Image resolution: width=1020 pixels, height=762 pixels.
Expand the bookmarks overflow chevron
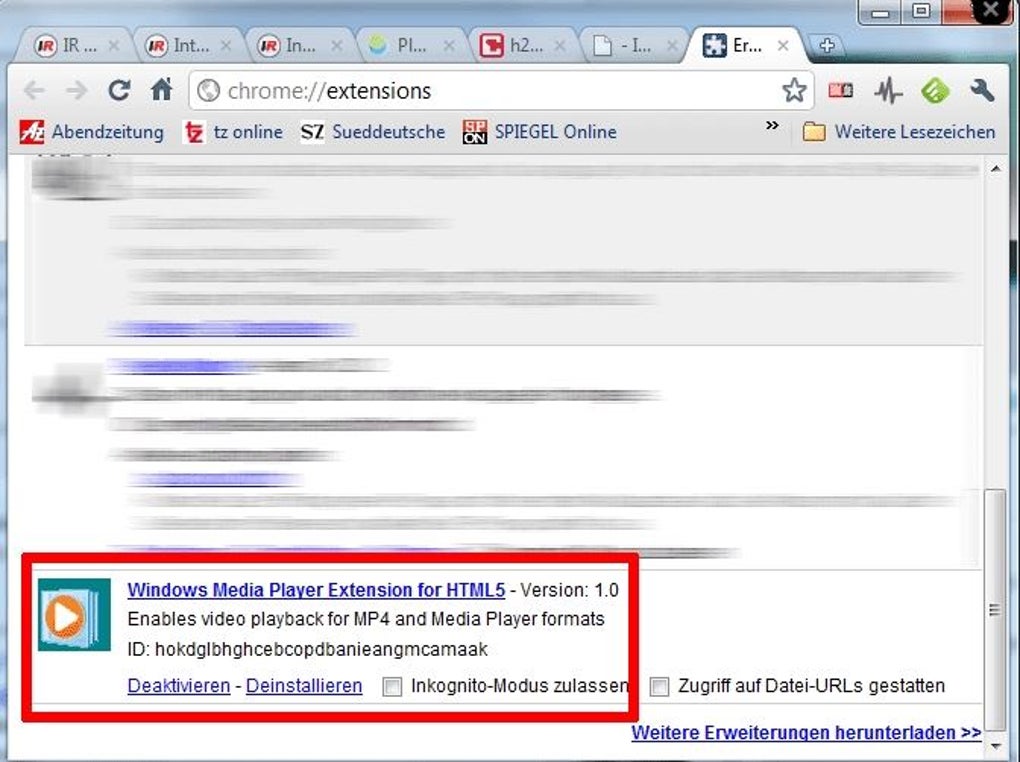772,126
